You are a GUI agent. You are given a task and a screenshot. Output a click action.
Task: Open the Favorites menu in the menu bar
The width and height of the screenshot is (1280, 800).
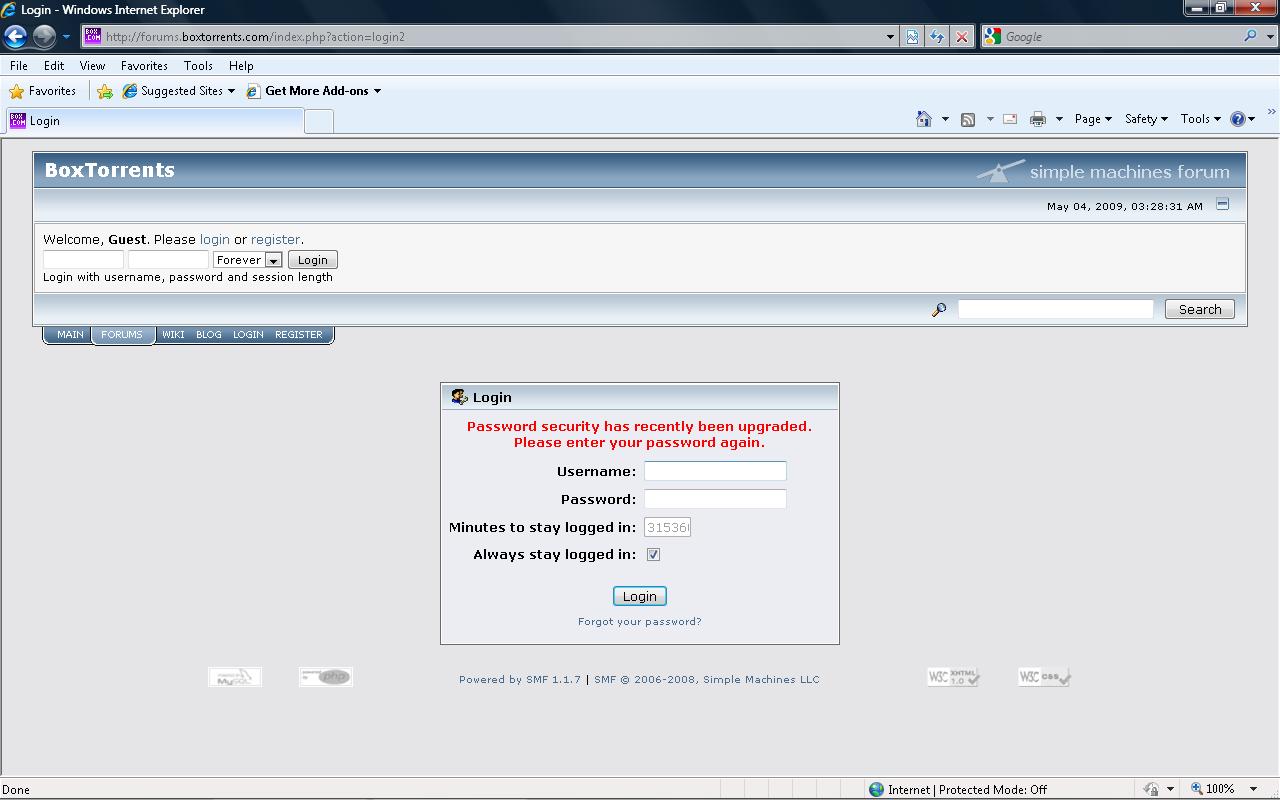(144, 65)
